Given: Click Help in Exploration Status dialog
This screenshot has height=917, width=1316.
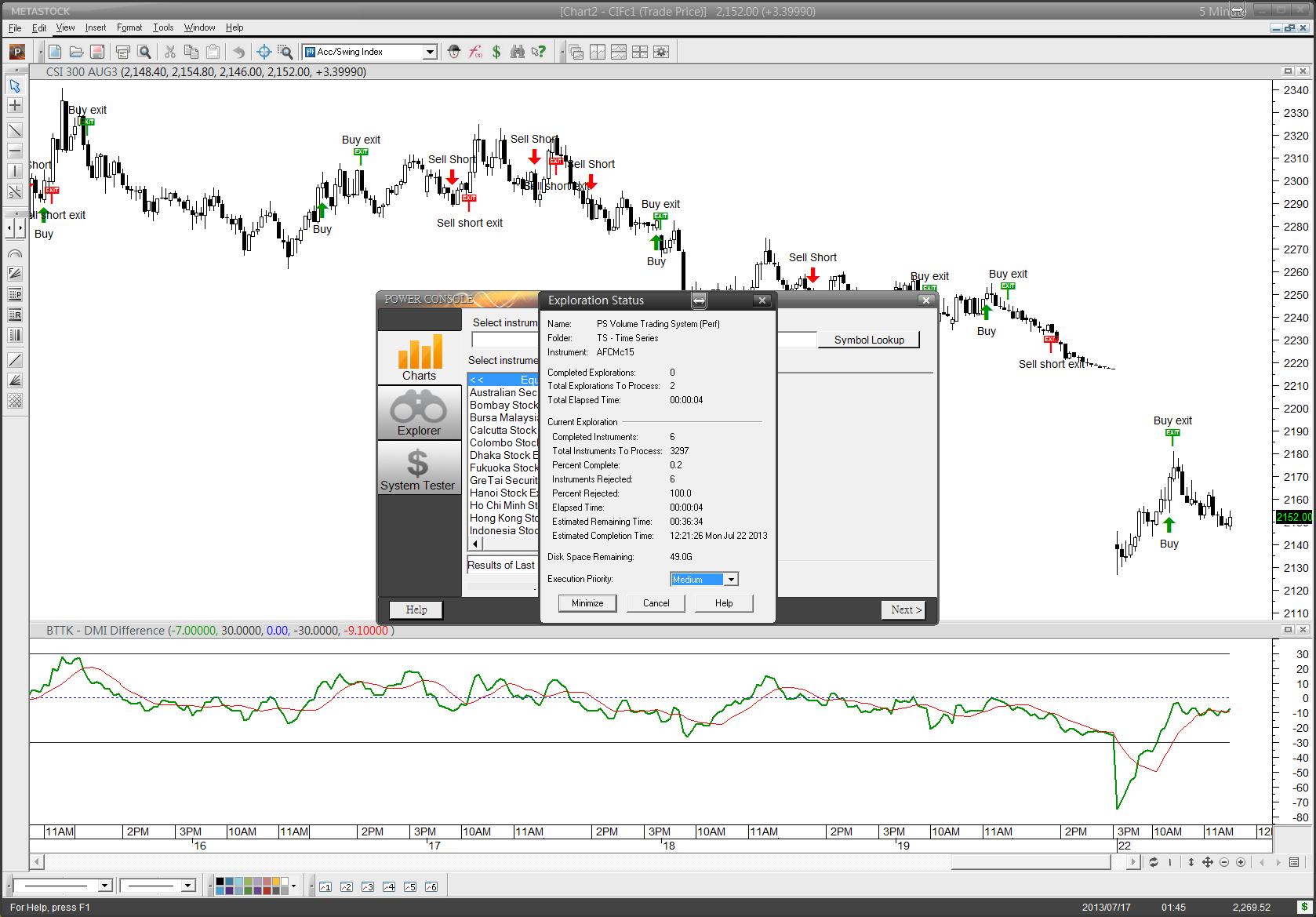Looking at the screenshot, I should [724, 603].
